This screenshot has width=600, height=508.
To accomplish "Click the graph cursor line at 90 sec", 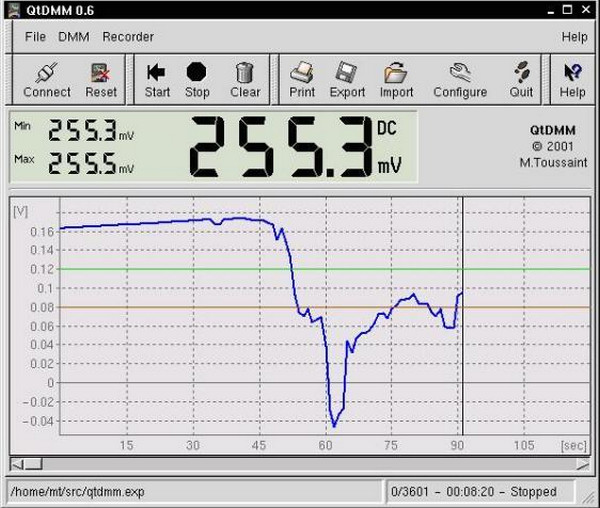I will tap(463, 316).
